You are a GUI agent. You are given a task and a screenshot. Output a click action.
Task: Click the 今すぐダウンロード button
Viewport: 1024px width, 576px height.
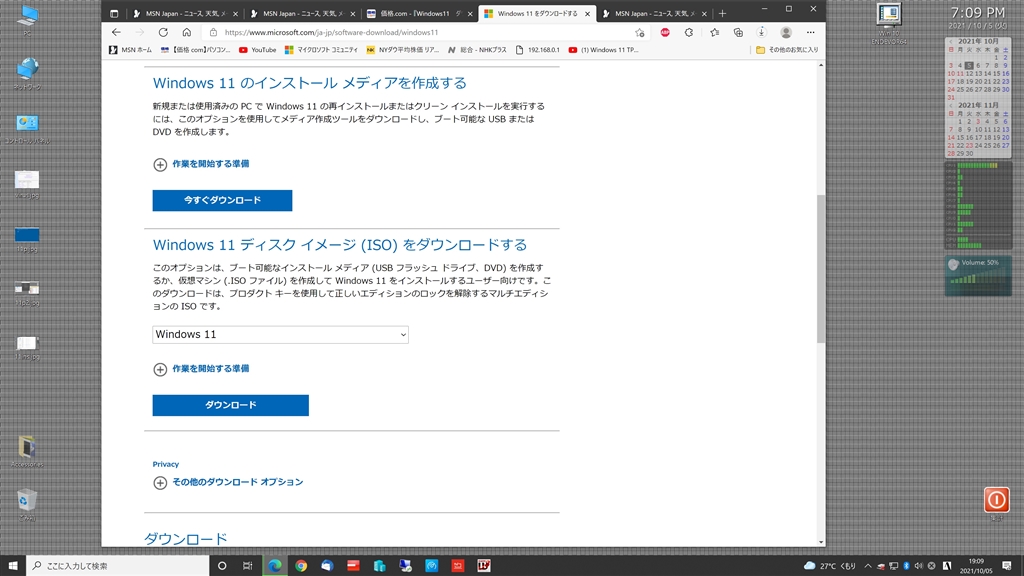[222, 200]
